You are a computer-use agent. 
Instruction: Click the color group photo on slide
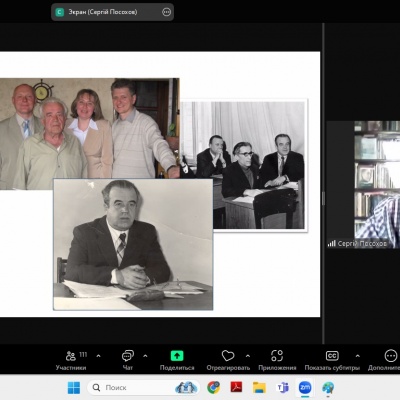[x=90, y=133]
